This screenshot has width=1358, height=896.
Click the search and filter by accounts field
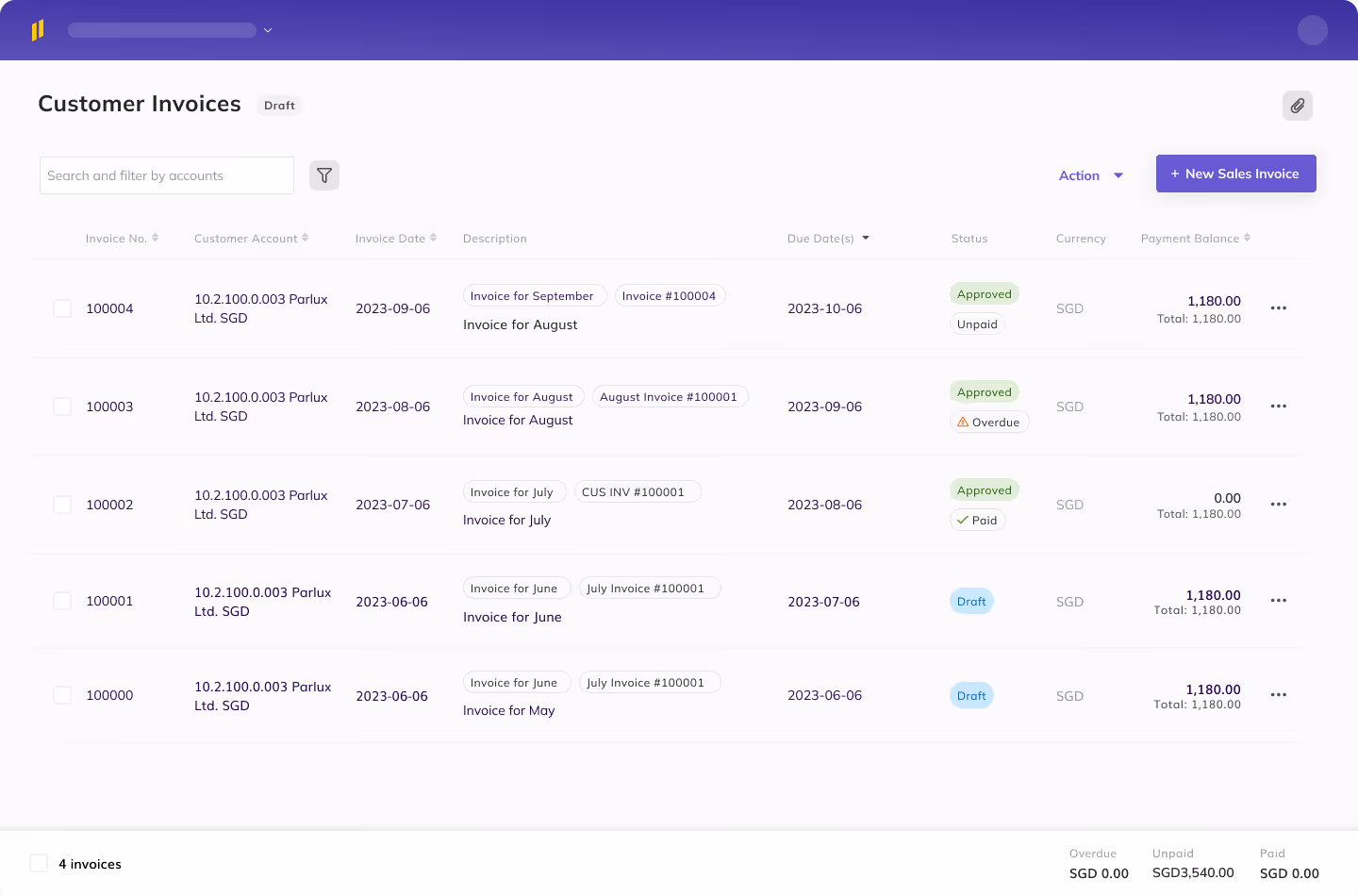coord(166,174)
